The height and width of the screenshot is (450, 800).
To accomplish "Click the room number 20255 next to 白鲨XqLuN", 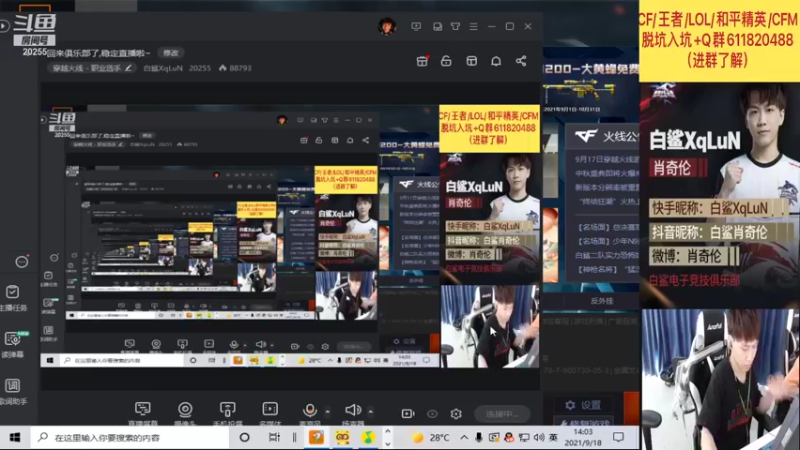I will click(199, 68).
